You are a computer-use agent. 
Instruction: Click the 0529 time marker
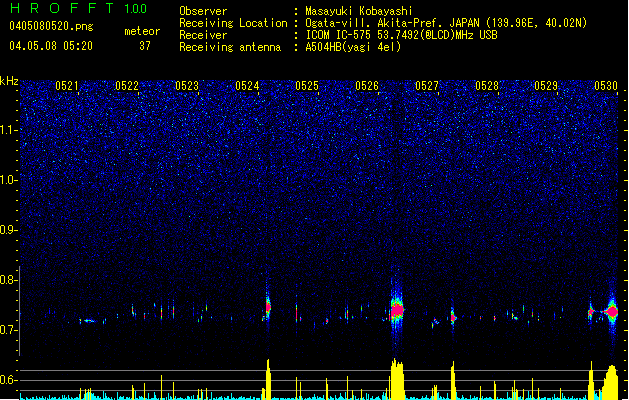[x=546, y=86]
